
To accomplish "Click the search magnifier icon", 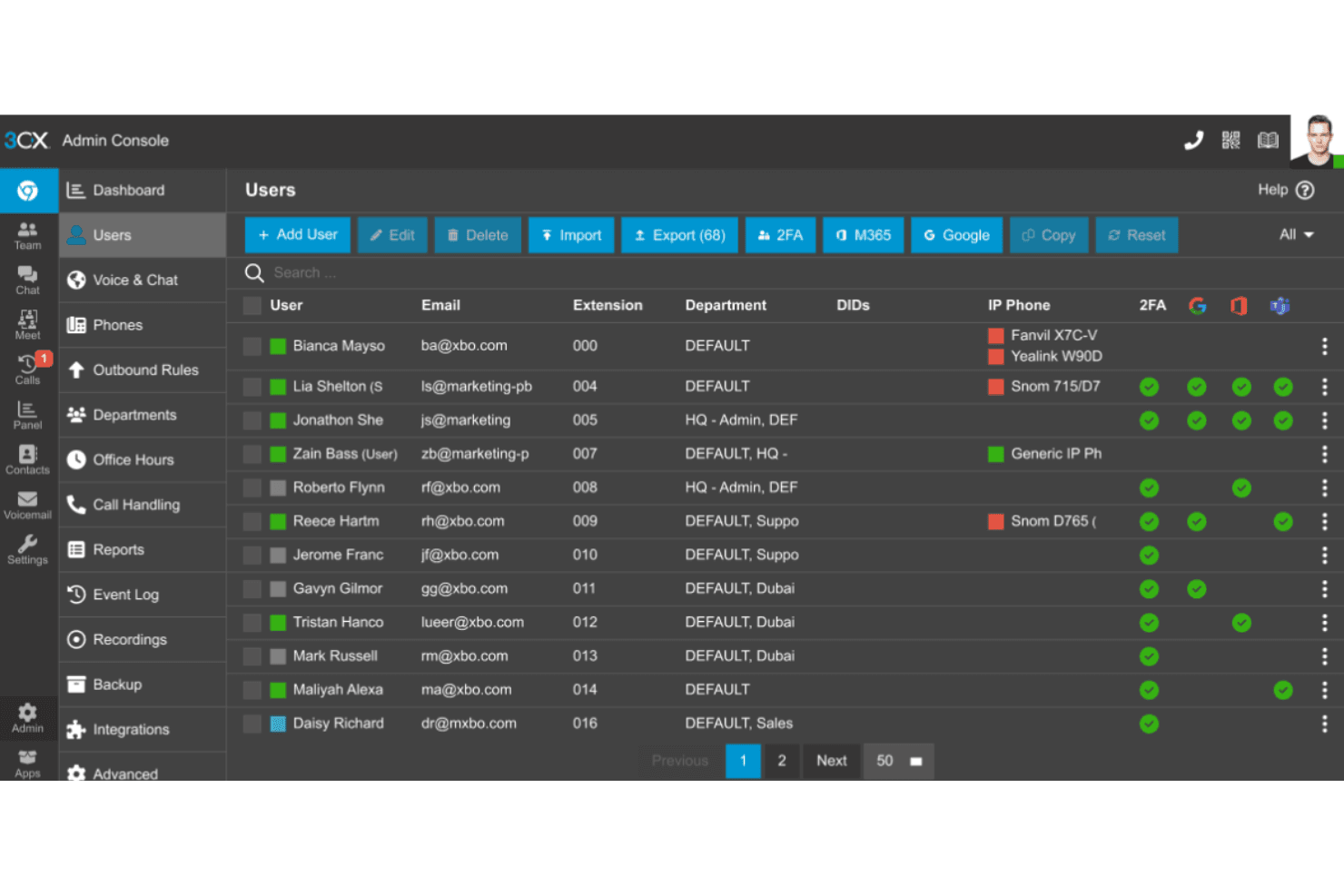I will 254,272.
